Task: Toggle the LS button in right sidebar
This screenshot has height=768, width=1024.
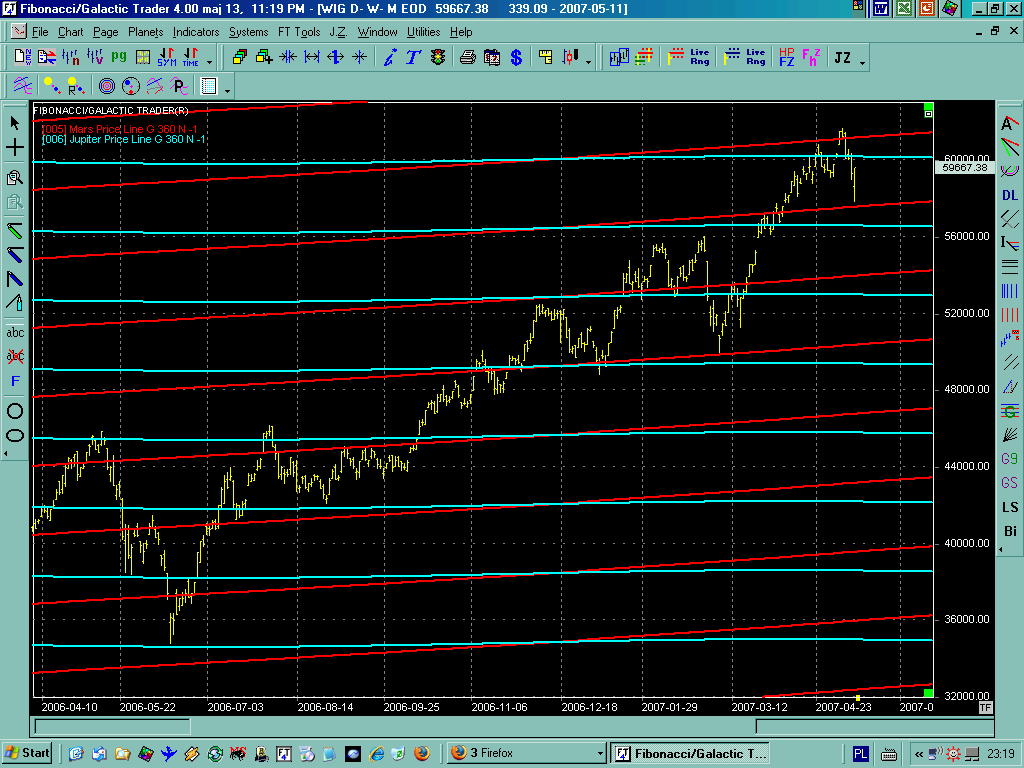Action: (1010, 507)
